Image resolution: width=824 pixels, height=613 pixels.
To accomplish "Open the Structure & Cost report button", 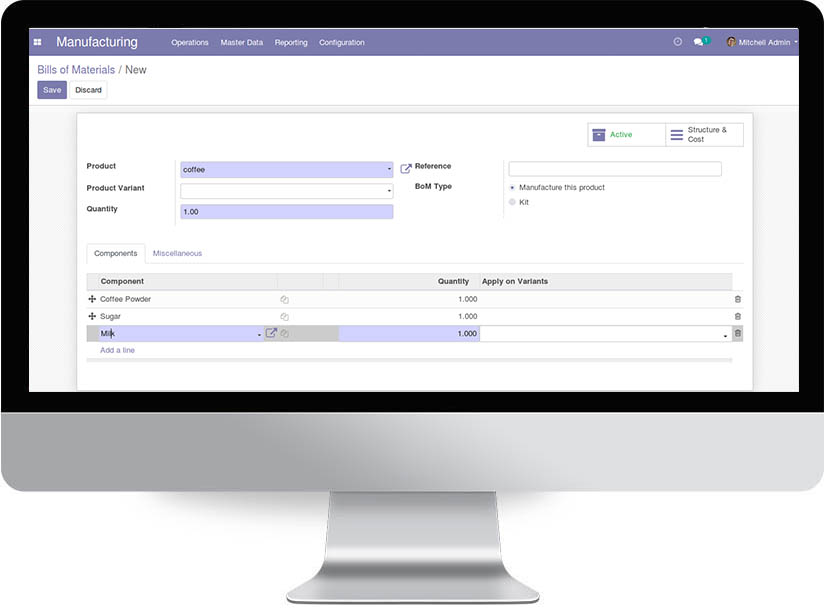I will click(x=704, y=135).
